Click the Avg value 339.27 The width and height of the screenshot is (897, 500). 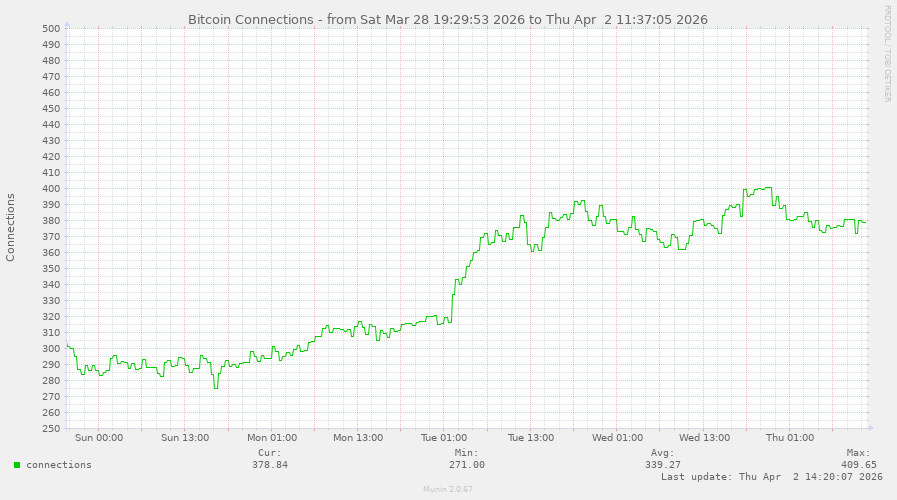click(663, 465)
